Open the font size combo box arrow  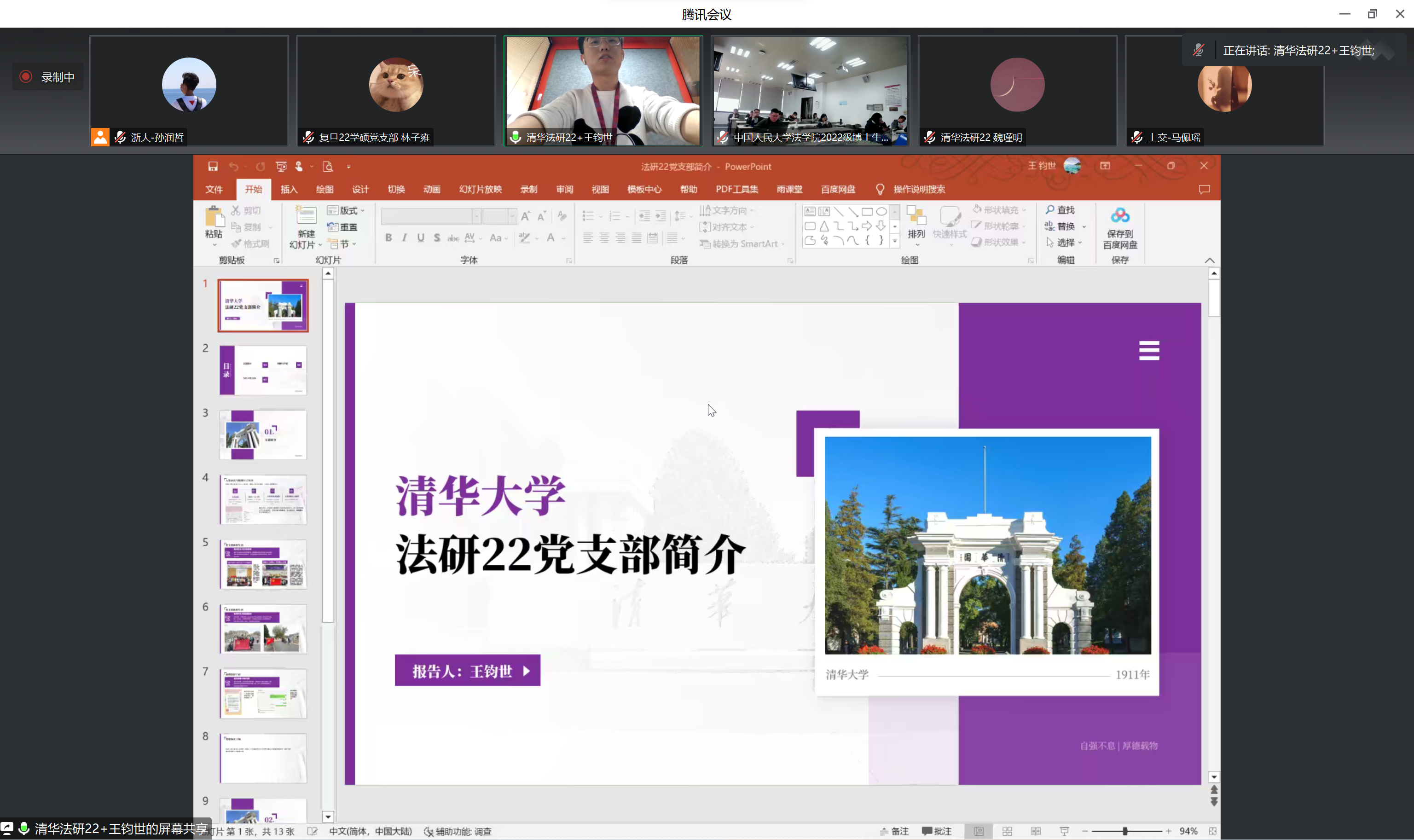pos(512,216)
